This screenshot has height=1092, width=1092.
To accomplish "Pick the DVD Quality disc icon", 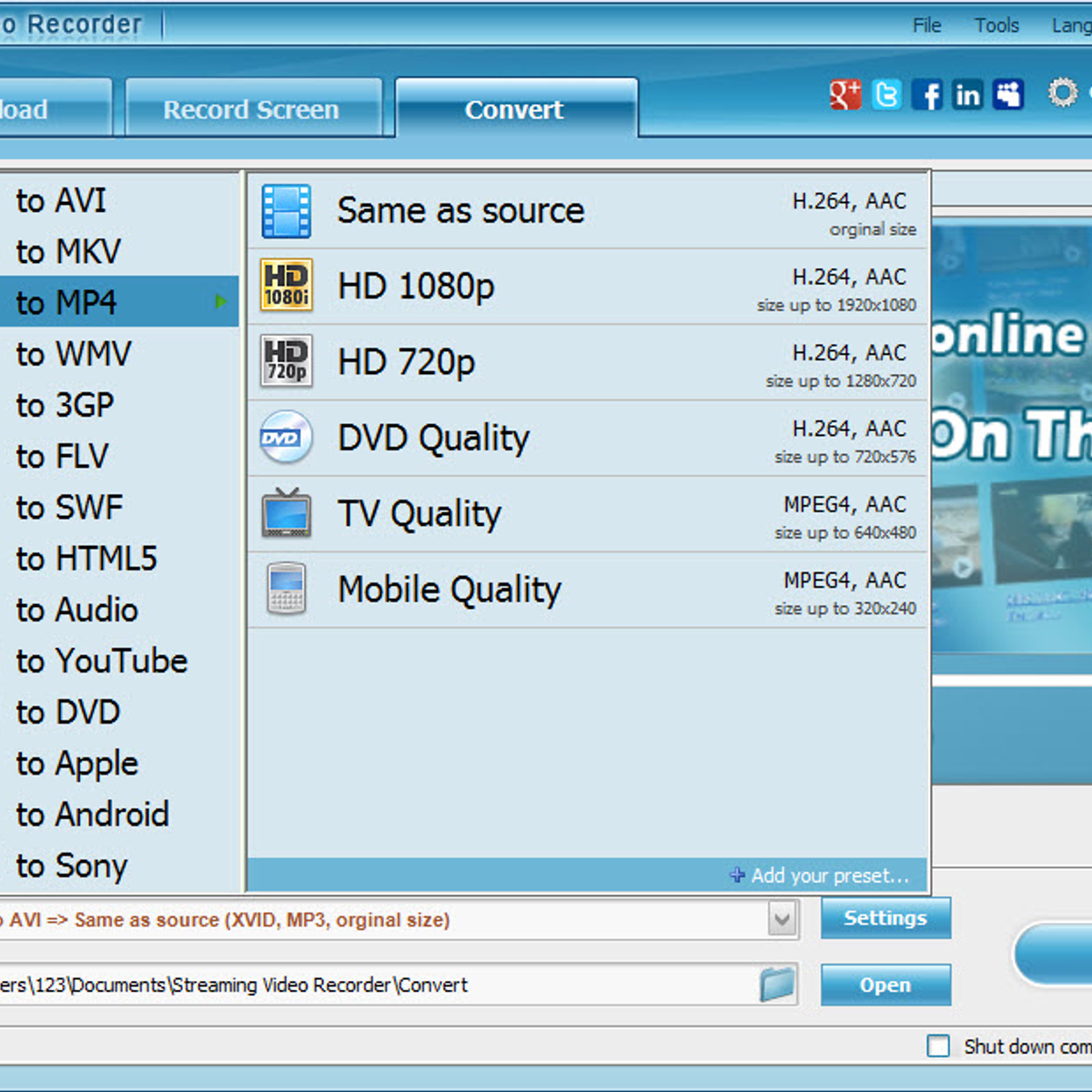I will 286,438.
